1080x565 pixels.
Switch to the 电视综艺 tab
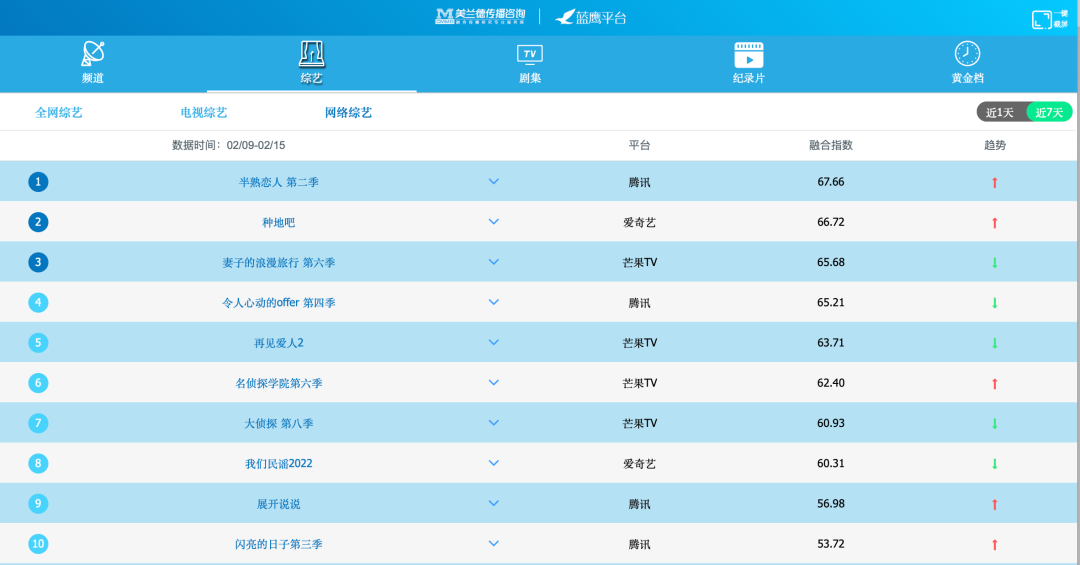pyautogui.click(x=204, y=113)
